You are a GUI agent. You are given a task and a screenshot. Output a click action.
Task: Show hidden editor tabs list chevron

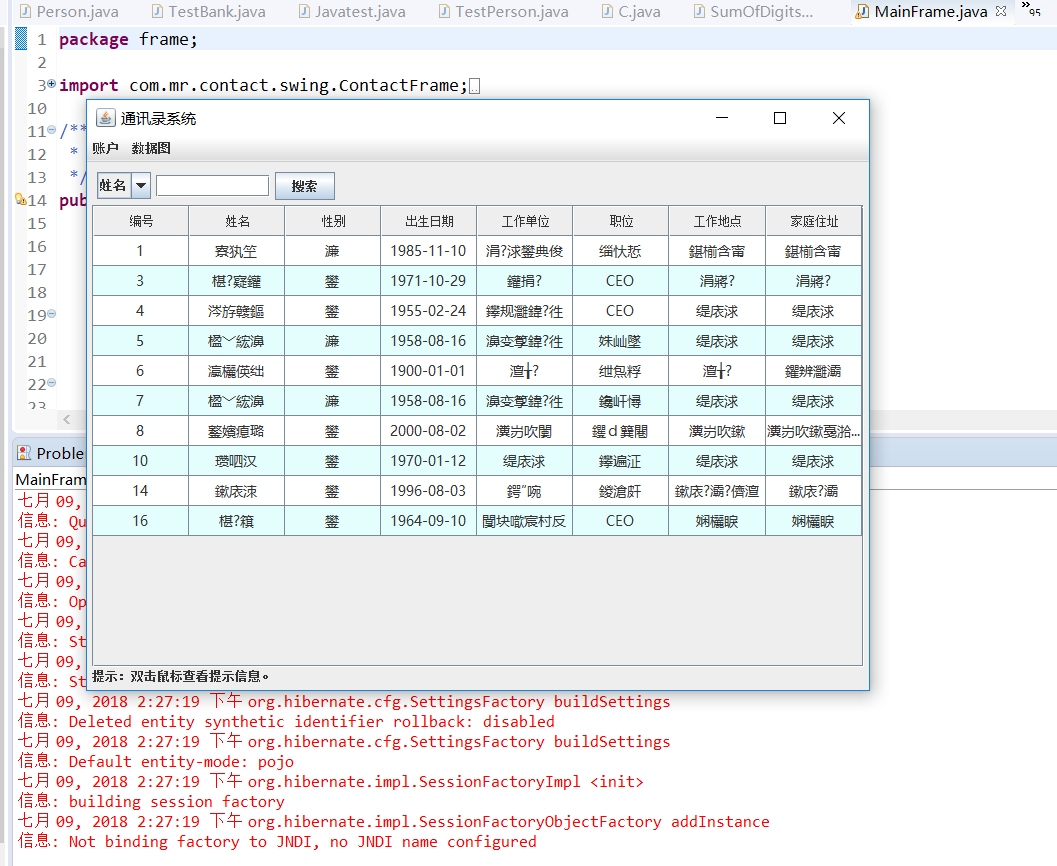point(1031,8)
